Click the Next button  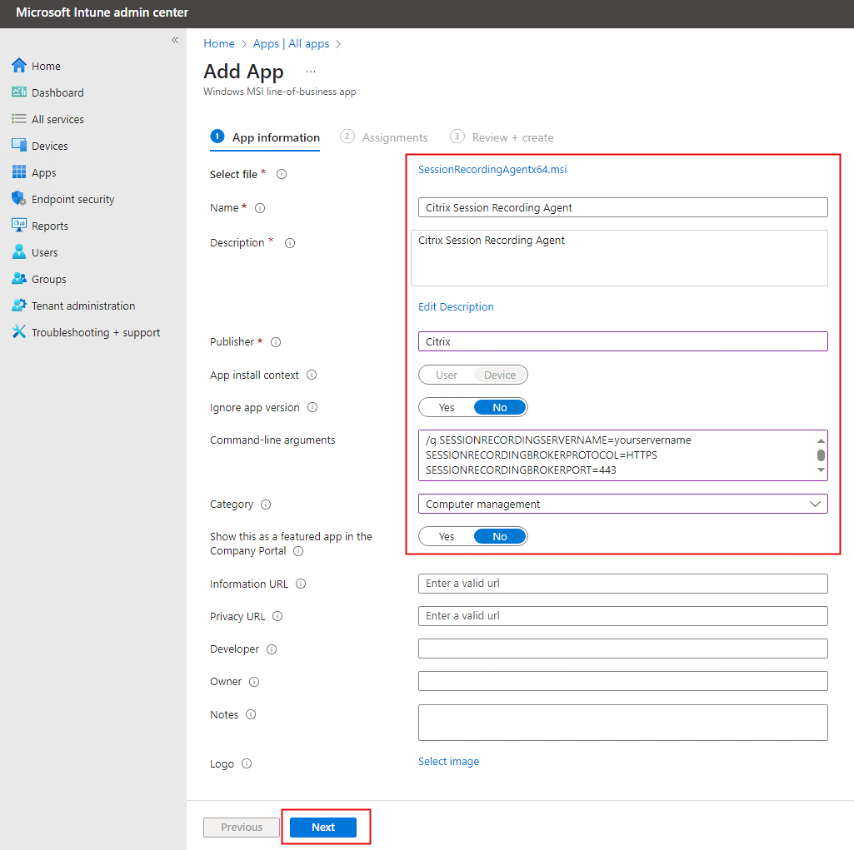coord(323,827)
